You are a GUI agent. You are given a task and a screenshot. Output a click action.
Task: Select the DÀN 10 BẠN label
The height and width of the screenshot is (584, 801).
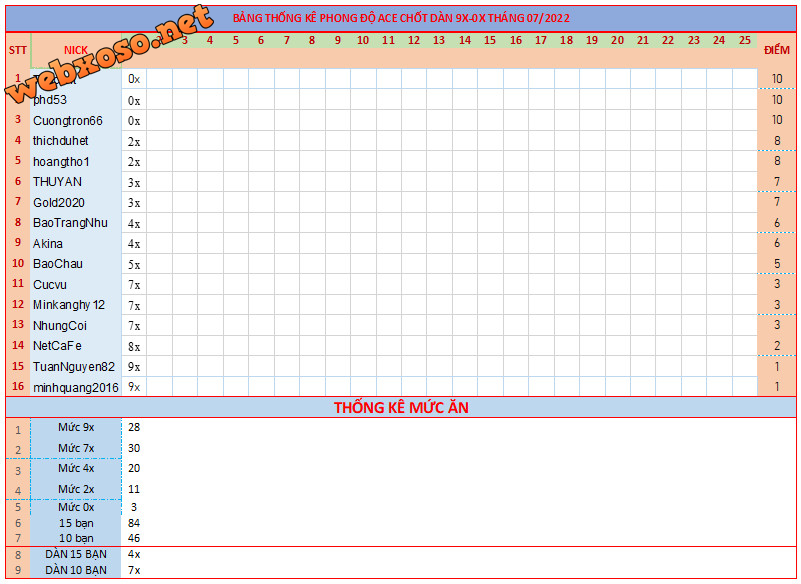pyautogui.click(x=76, y=570)
